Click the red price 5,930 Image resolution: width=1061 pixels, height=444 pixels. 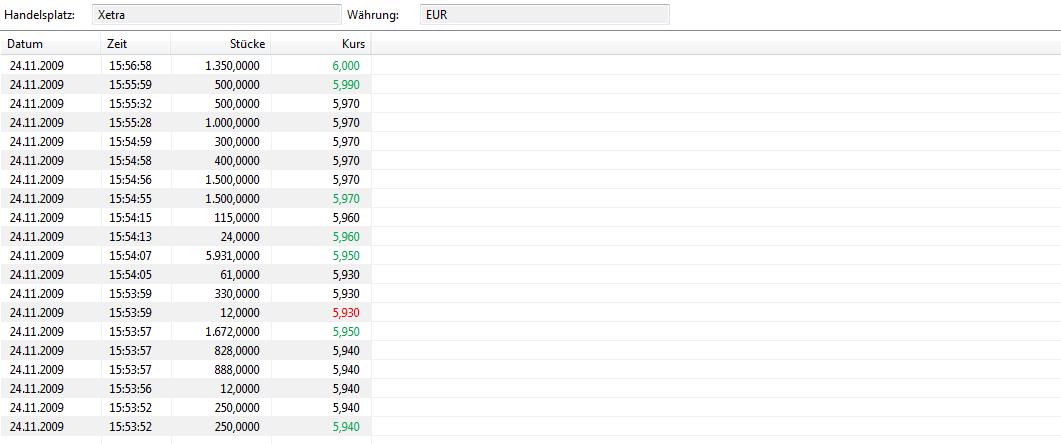[x=346, y=312]
